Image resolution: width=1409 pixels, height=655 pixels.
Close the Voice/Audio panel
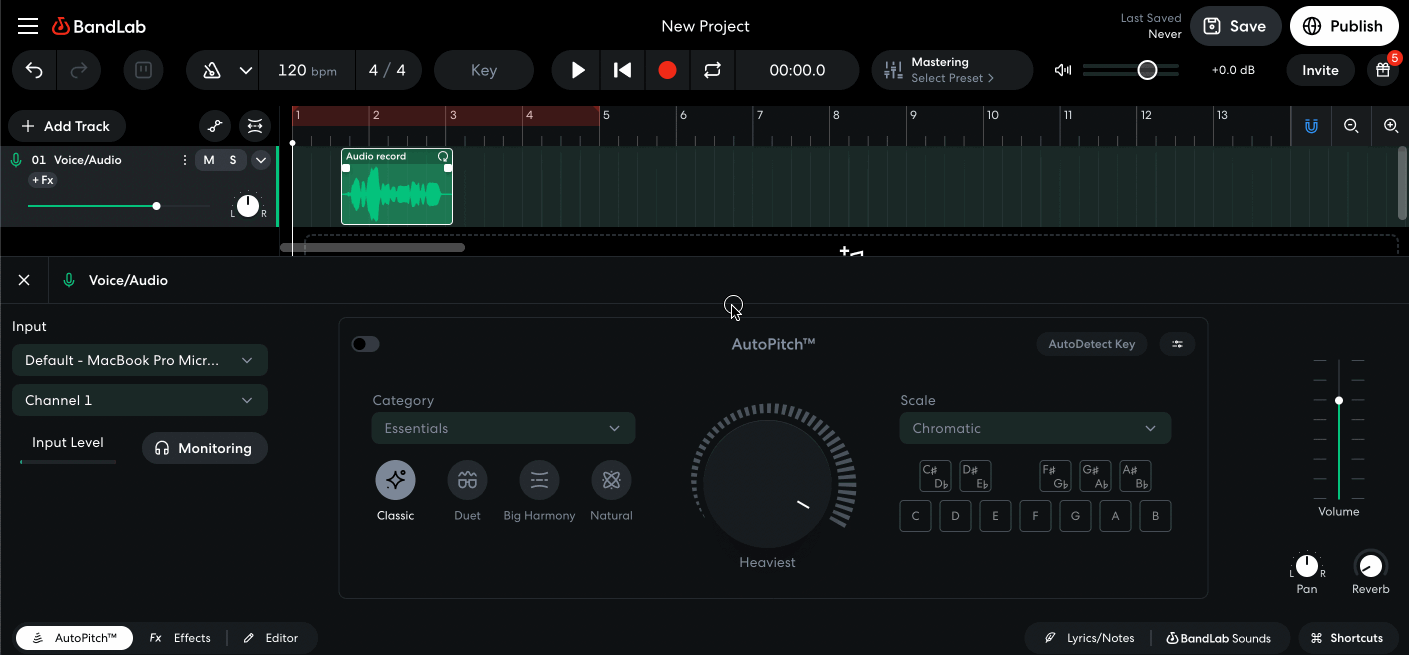tap(24, 280)
